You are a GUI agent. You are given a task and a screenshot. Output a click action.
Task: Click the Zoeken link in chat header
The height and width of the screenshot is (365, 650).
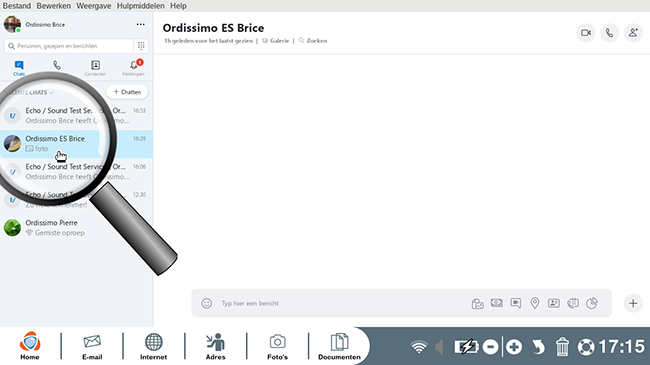pos(313,41)
